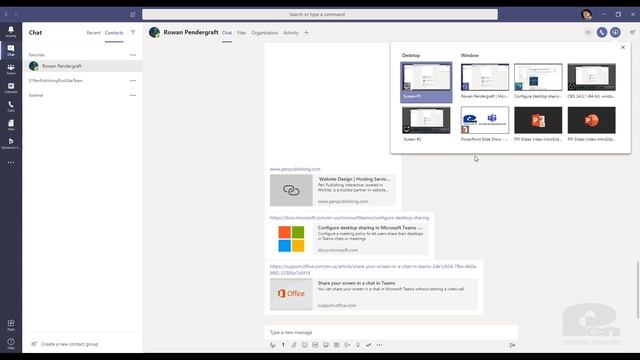The height and width of the screenshot is (360, 640).
Task: Switch to the Contacts chat list
Action: (x=114, y=33)
